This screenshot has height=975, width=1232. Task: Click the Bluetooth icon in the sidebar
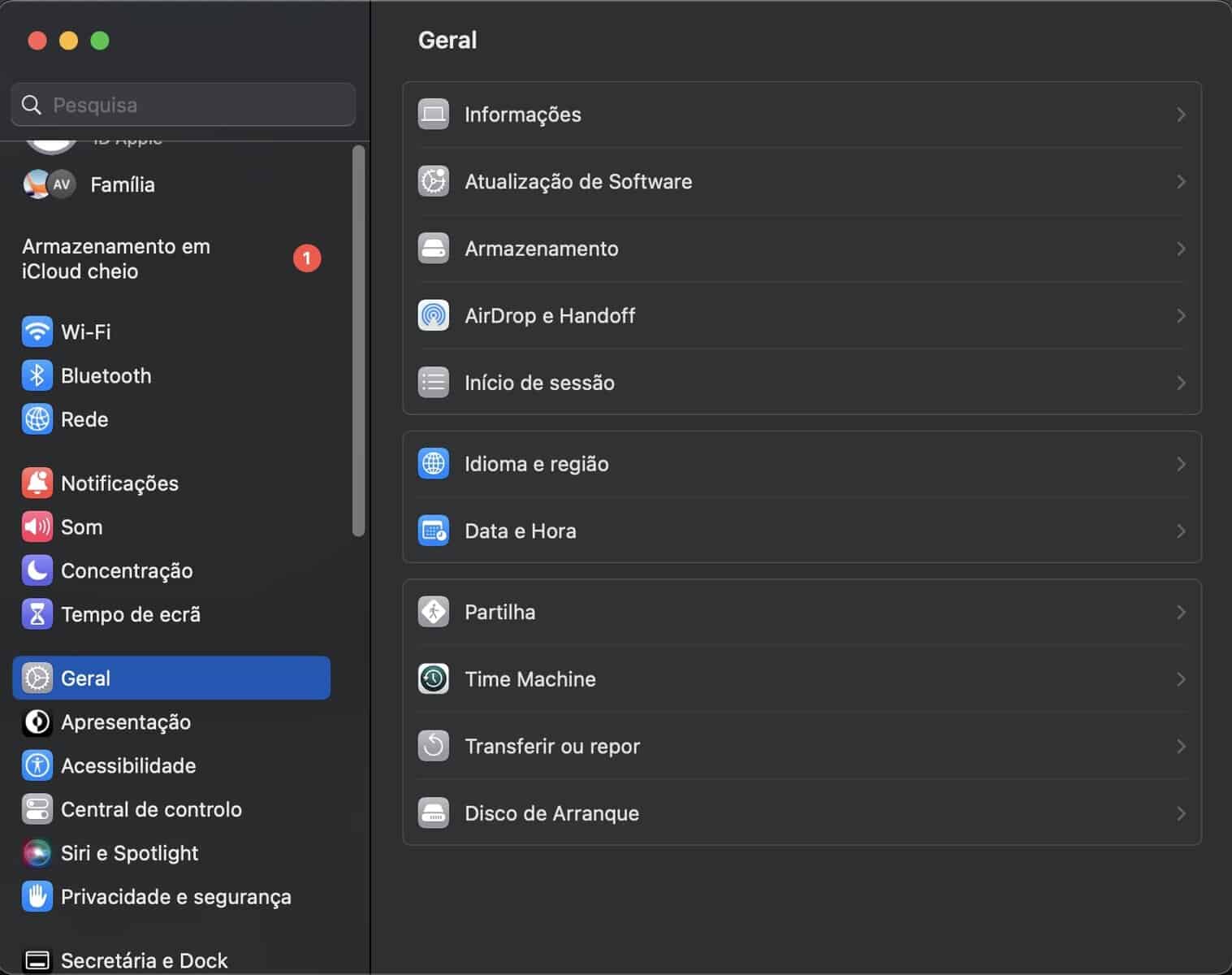[37, 375]
